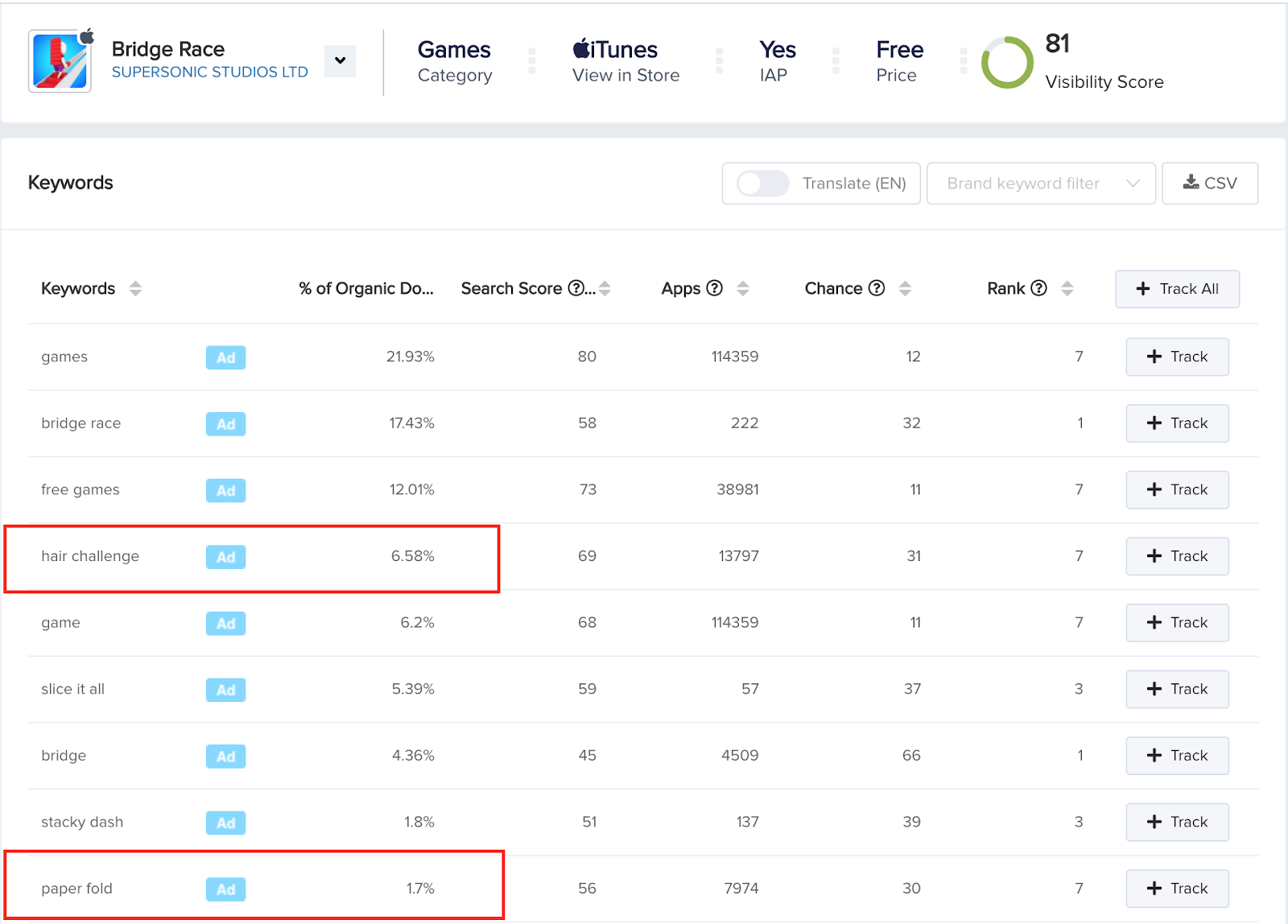Click the Ad badge for 'bridge race'
This screenshot has width=1288, height=924.
point(226,424)
